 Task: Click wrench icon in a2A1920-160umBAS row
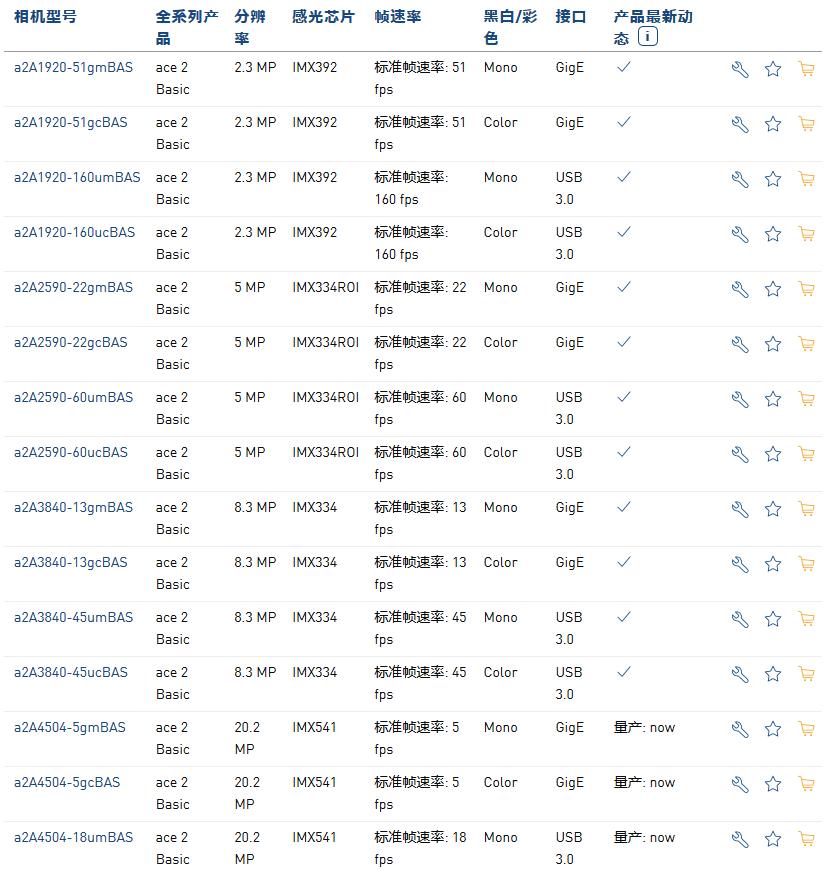point(740,180)
